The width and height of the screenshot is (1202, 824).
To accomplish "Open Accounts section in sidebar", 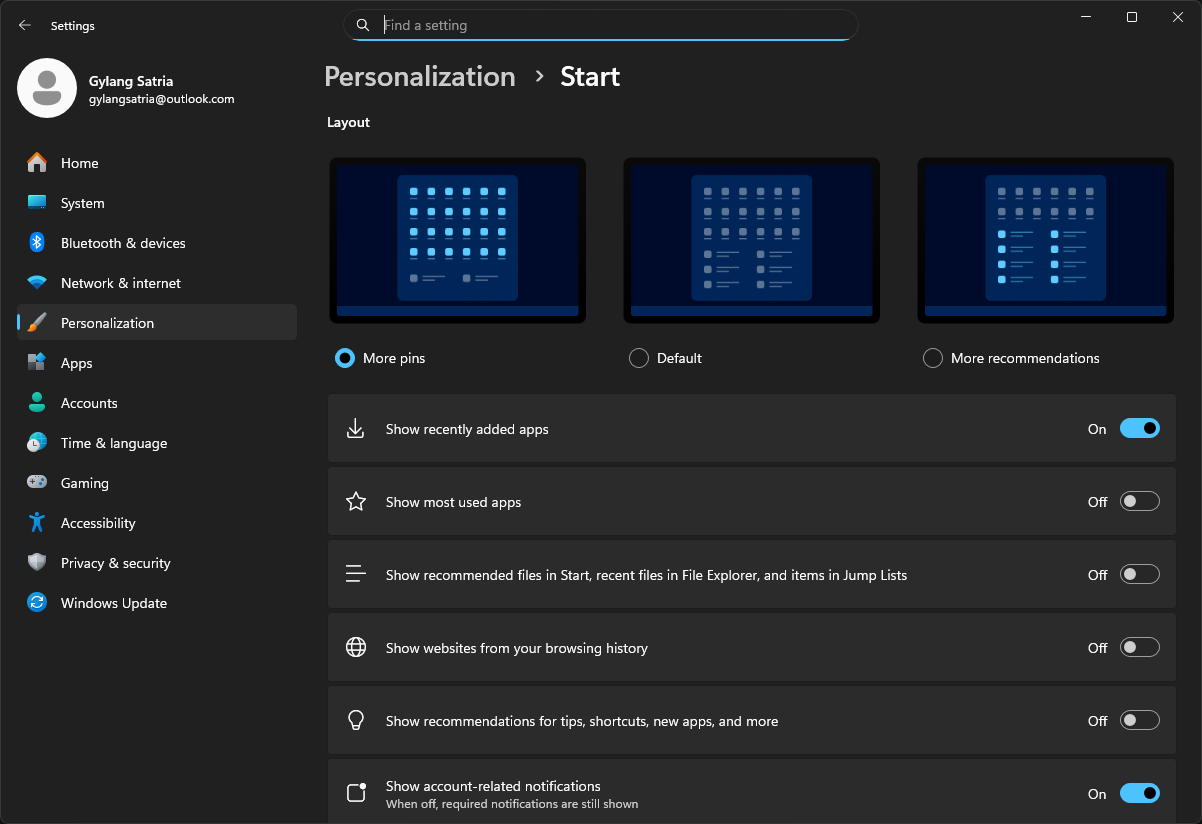I will (x=89, y=403).
